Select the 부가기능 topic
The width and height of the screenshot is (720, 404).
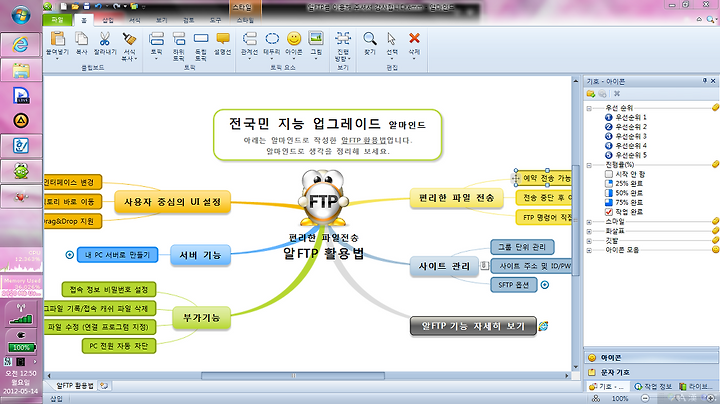pos(201,318)
